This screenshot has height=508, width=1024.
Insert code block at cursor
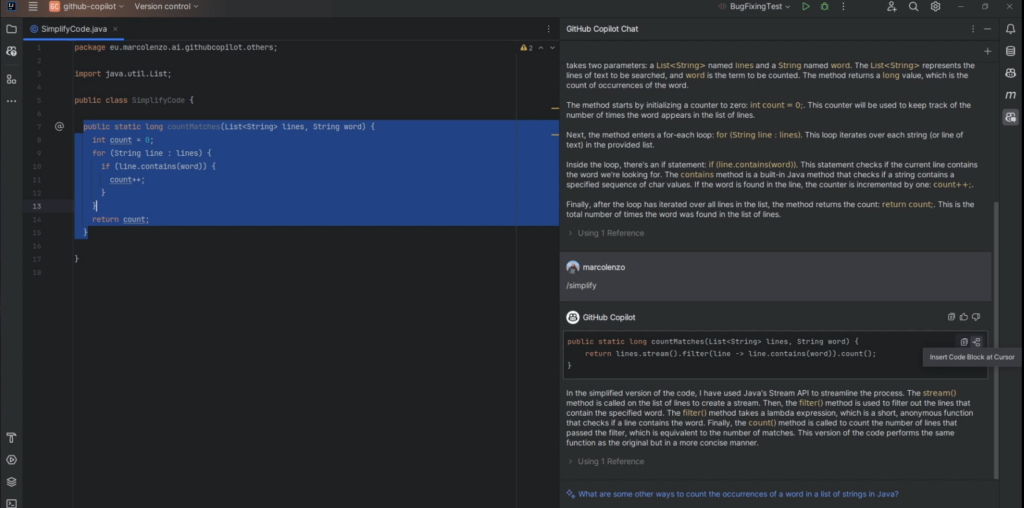976,341
